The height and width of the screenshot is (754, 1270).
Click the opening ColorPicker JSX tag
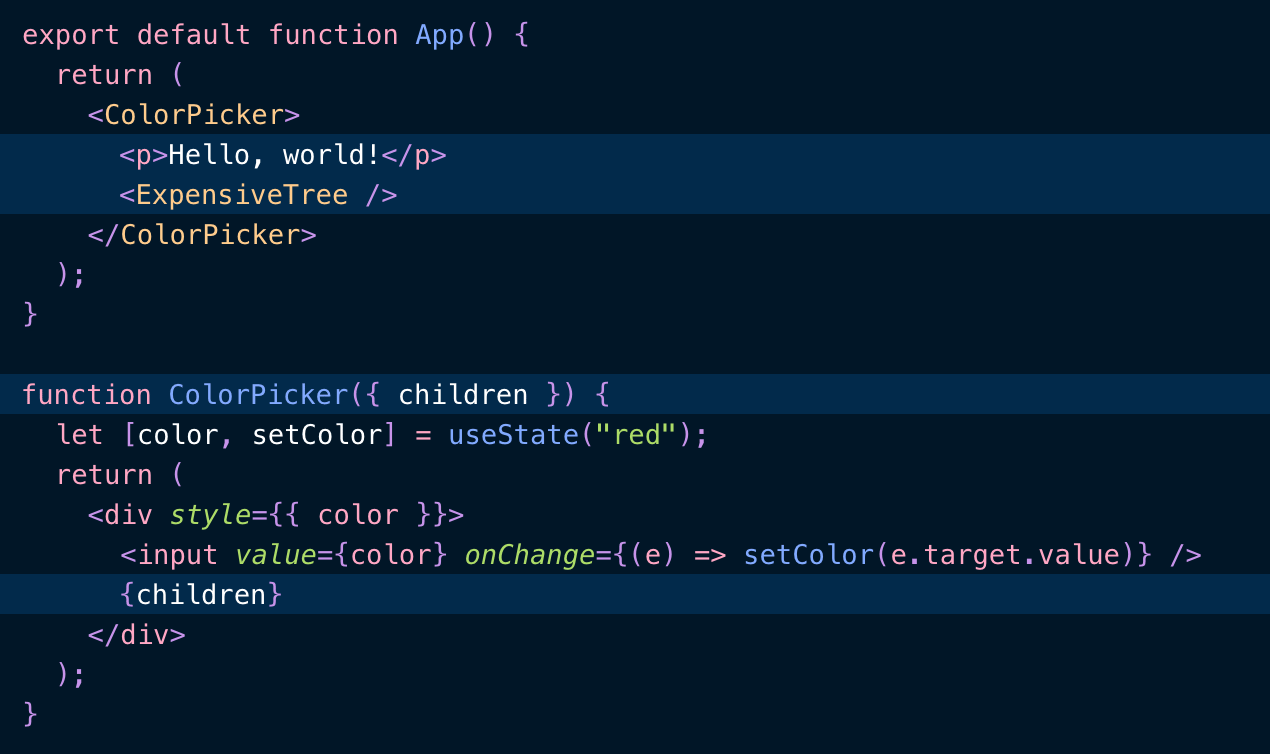coord(194,115)
